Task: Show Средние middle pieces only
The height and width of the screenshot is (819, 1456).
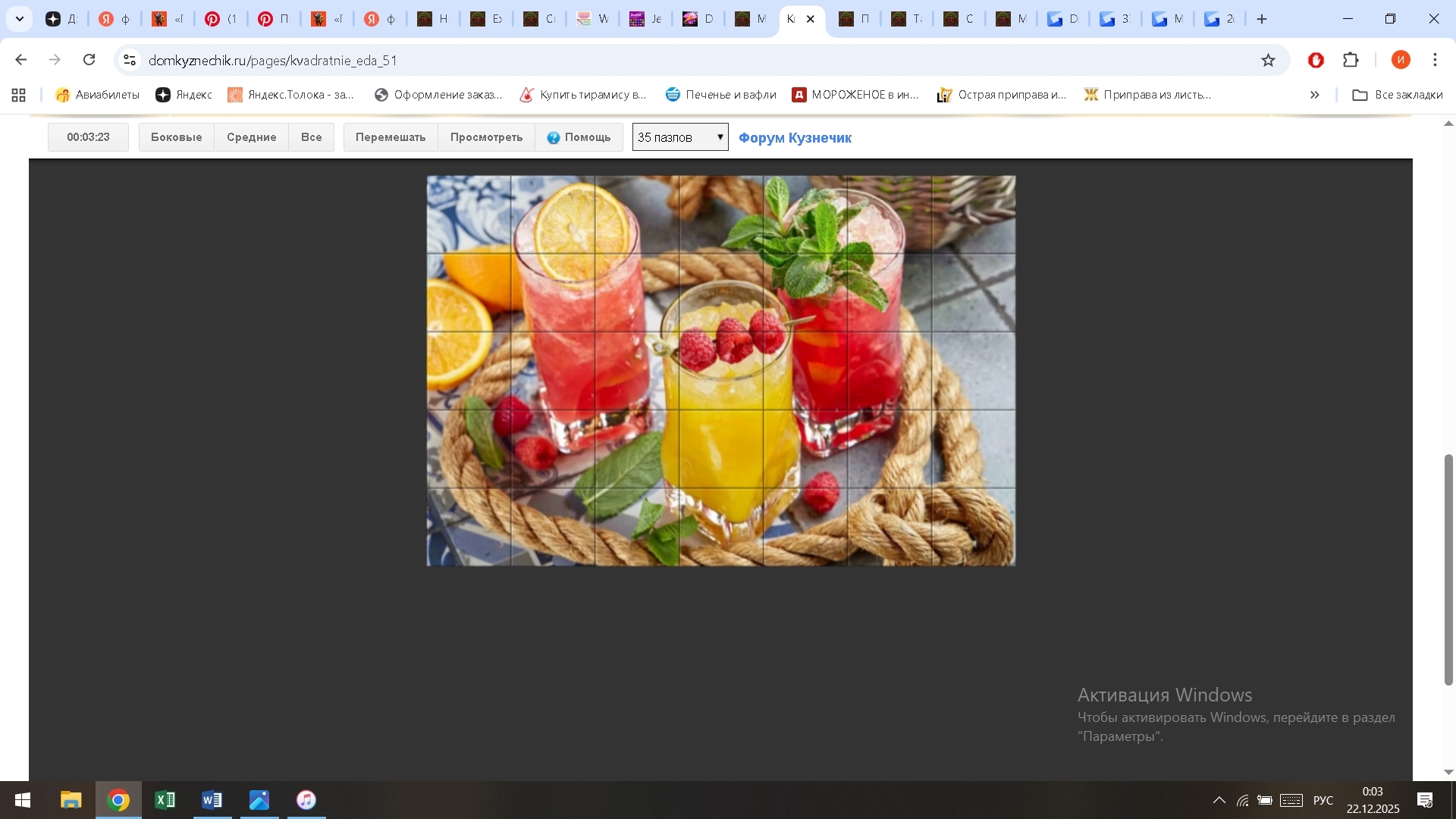Action: pyautogui.click(x=251, y=137)
